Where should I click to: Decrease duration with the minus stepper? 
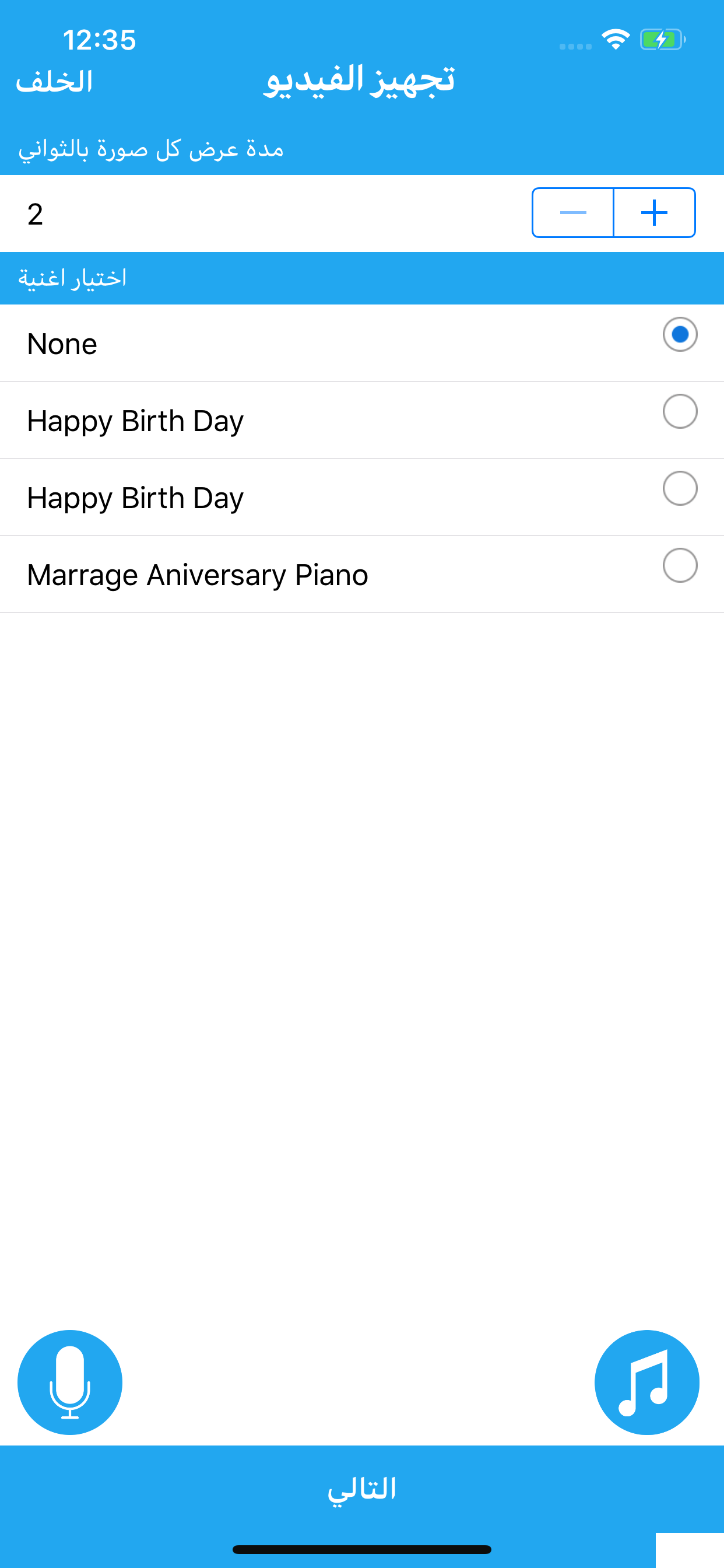click(572, 212)
